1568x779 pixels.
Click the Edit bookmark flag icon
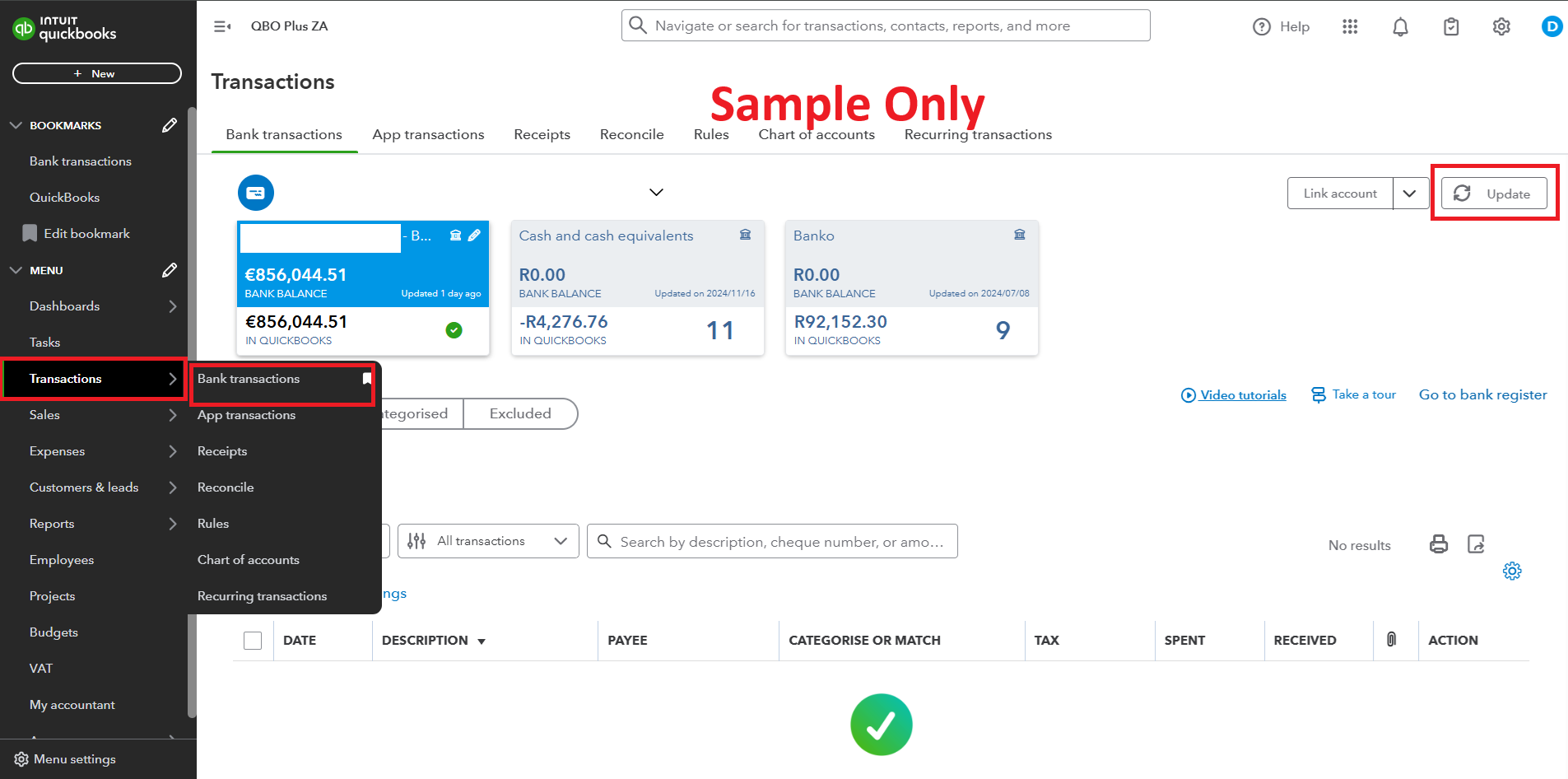tap(30, 233)
